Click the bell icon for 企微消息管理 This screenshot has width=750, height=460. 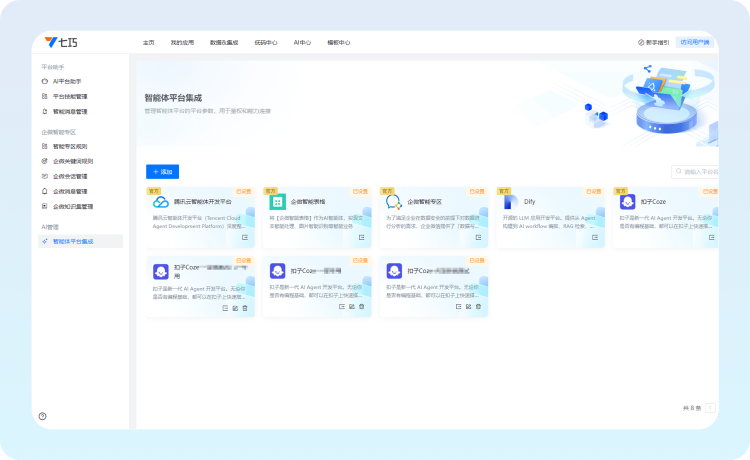[x=44, y=191]
